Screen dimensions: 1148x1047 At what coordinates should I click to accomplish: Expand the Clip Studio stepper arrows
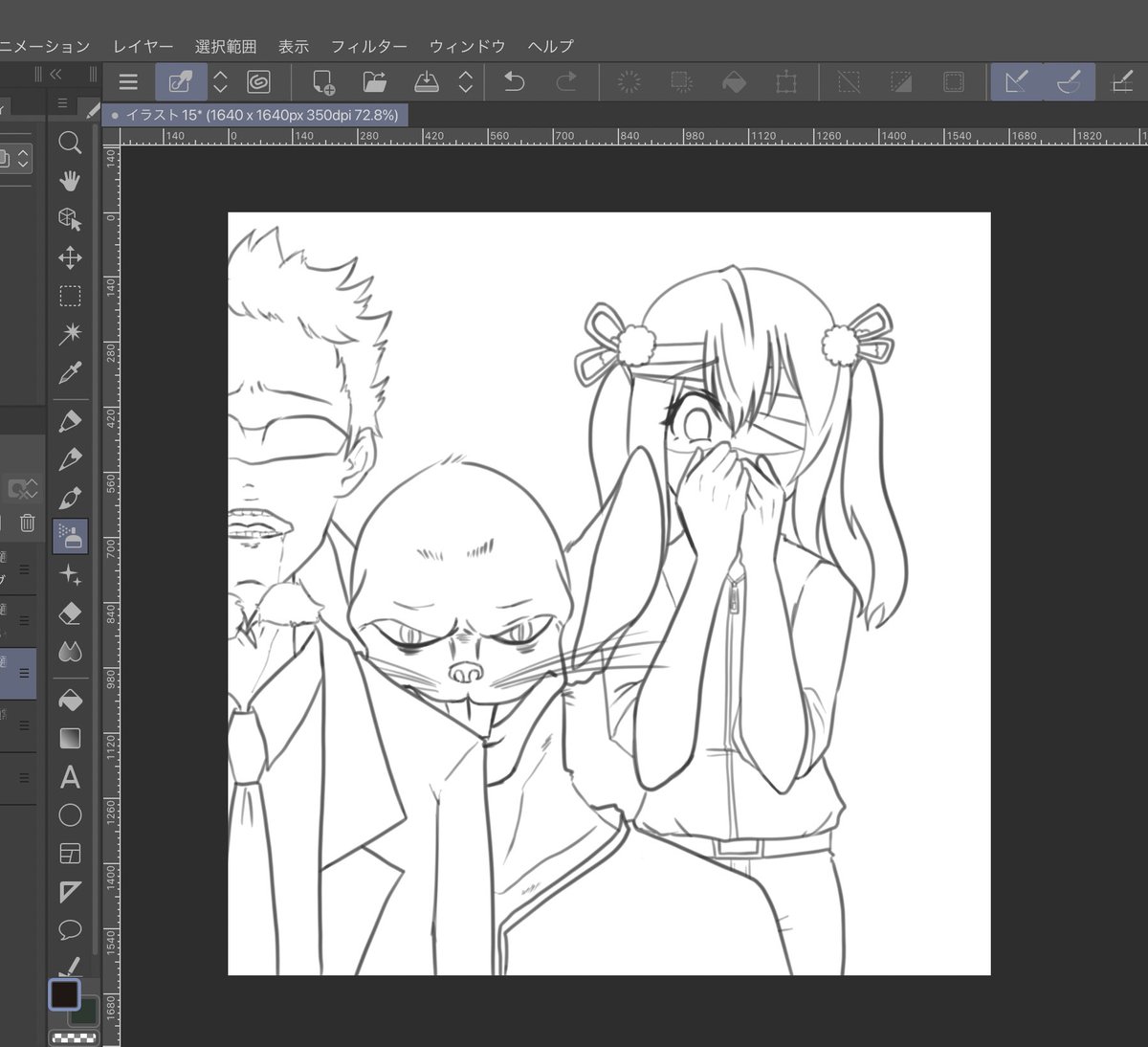220,82
